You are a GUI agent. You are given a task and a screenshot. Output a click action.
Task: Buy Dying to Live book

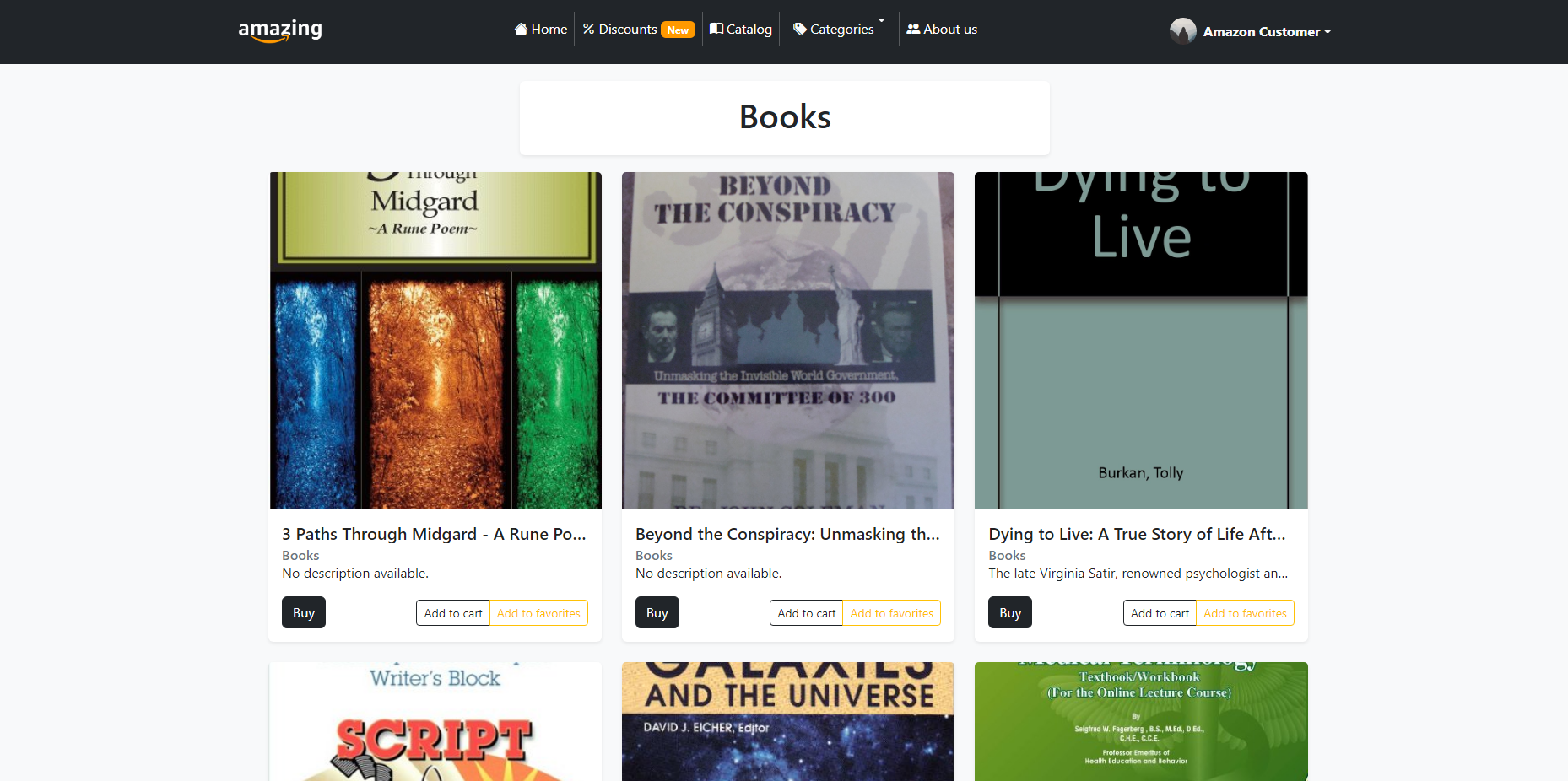[1010, 612]
